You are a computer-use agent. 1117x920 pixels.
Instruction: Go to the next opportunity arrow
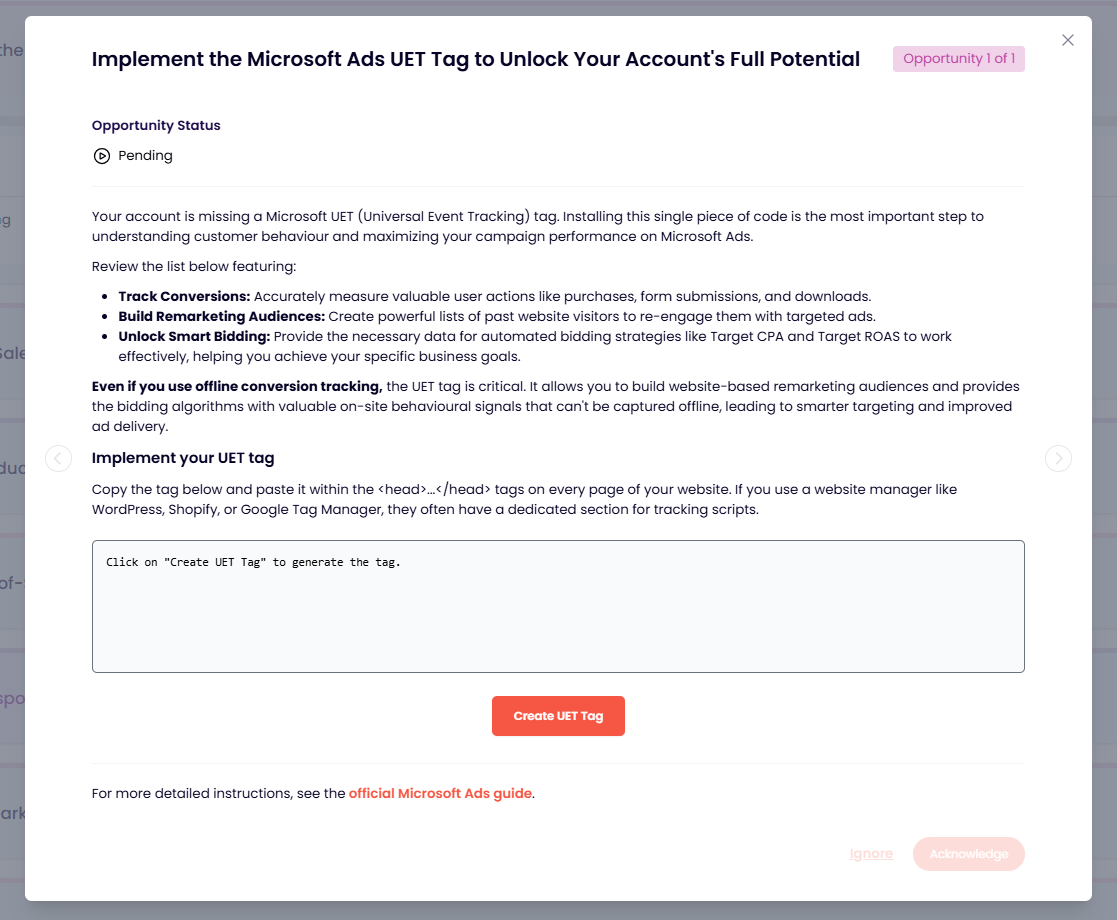[1059, 458]
